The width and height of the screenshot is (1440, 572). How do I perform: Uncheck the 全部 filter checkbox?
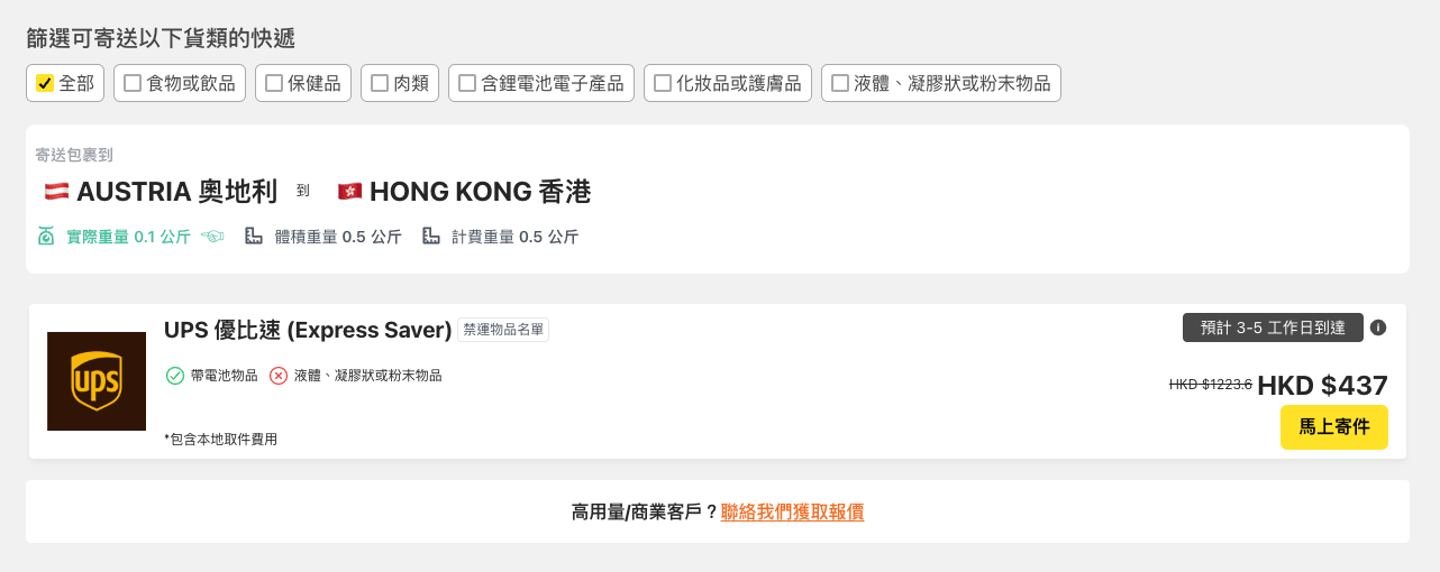44,84
